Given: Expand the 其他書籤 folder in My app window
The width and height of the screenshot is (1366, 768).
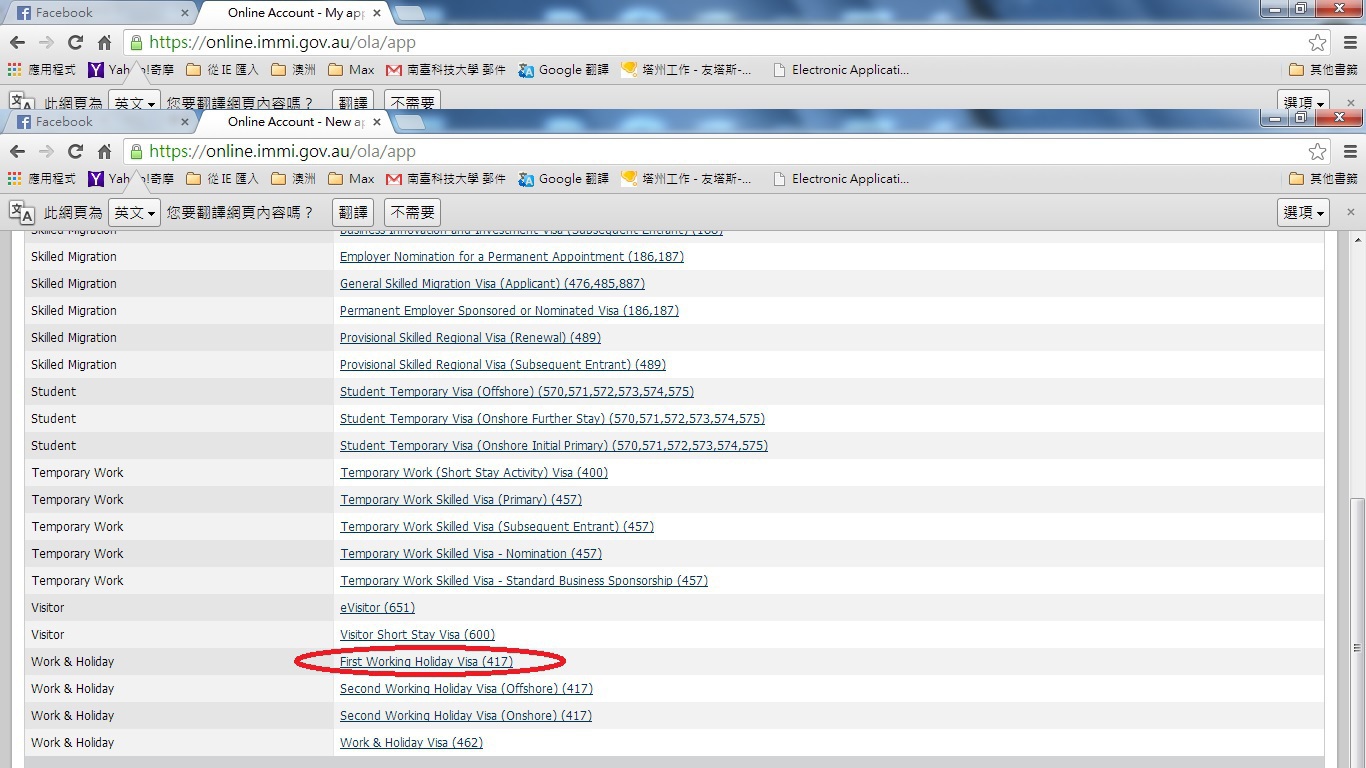Looking at the screenshot, I should [1324, 70].
